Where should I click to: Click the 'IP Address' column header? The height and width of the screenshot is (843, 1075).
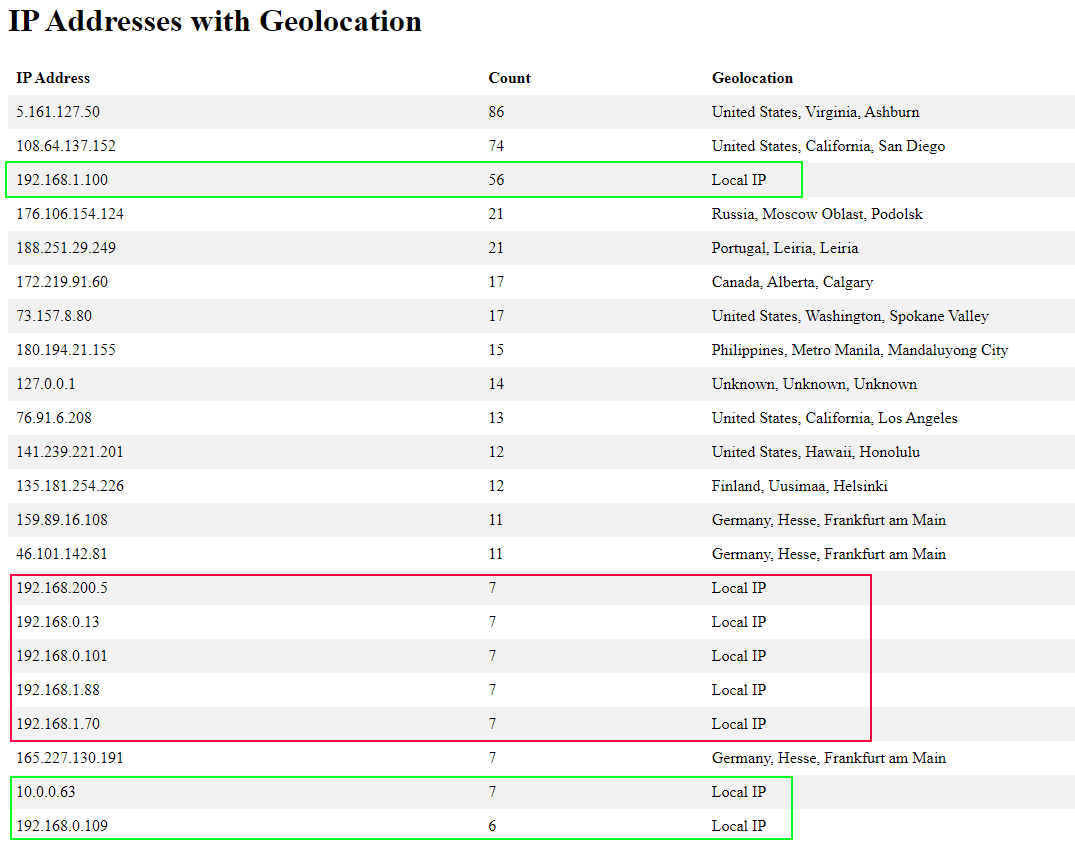tap(53, 78)
